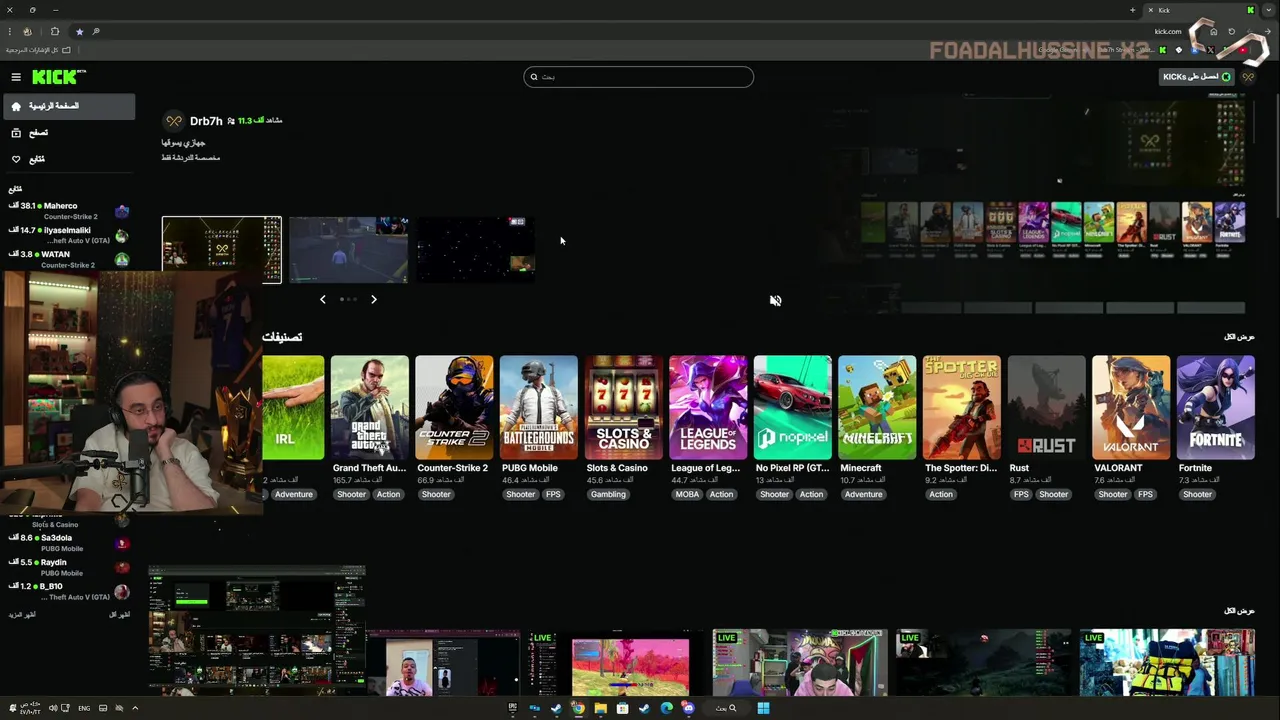Go to previous featured carousel slide
This screenshot has height=720, width=1280.
coord(322,299)
